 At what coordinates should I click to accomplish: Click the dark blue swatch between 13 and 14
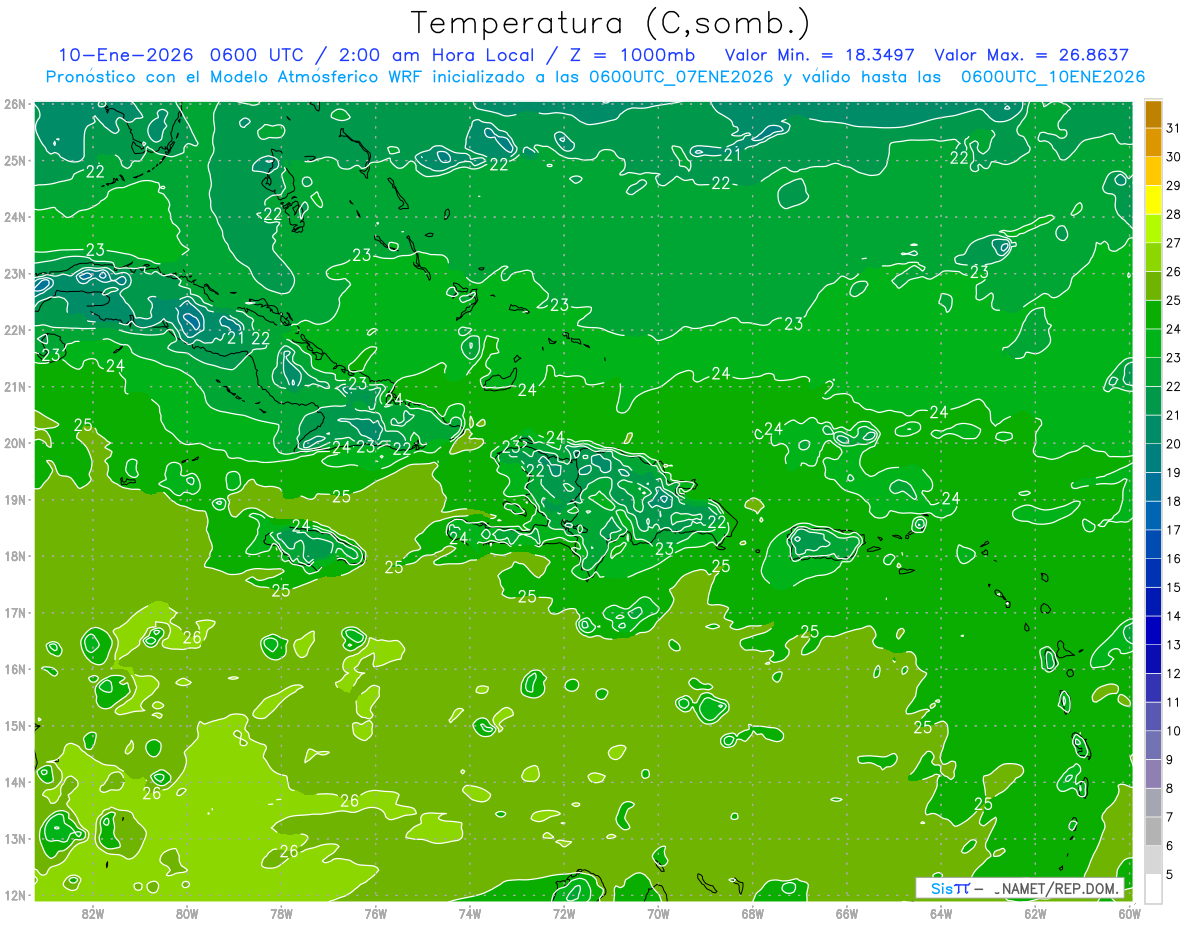[1153, 630]
